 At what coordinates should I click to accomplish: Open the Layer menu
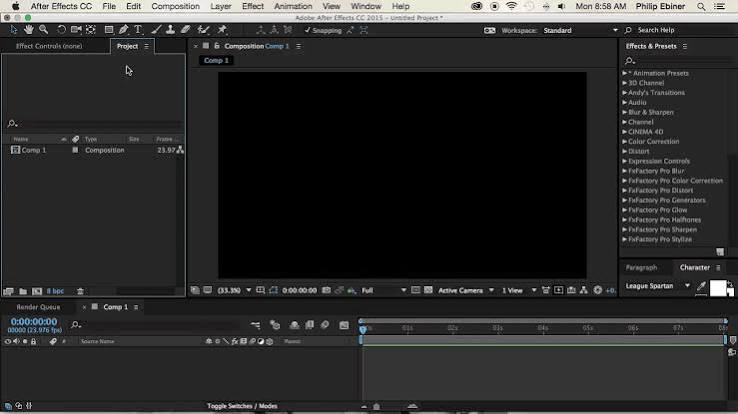(220, 6)
